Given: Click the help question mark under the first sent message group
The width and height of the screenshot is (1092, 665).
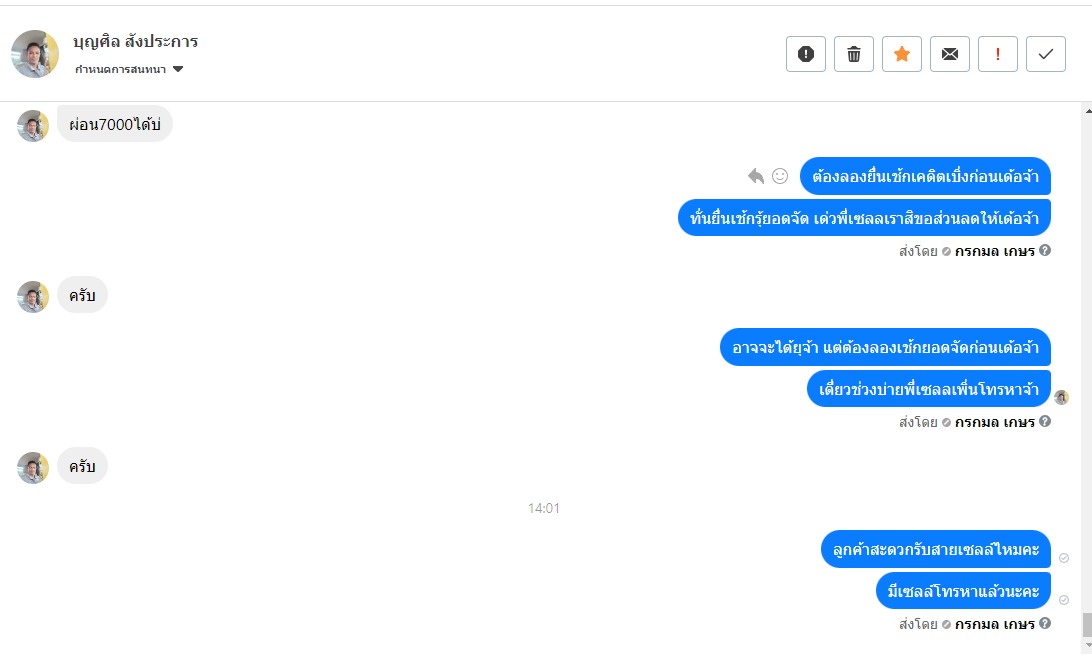Looking at the screenshot, I should coord(1045,251).
